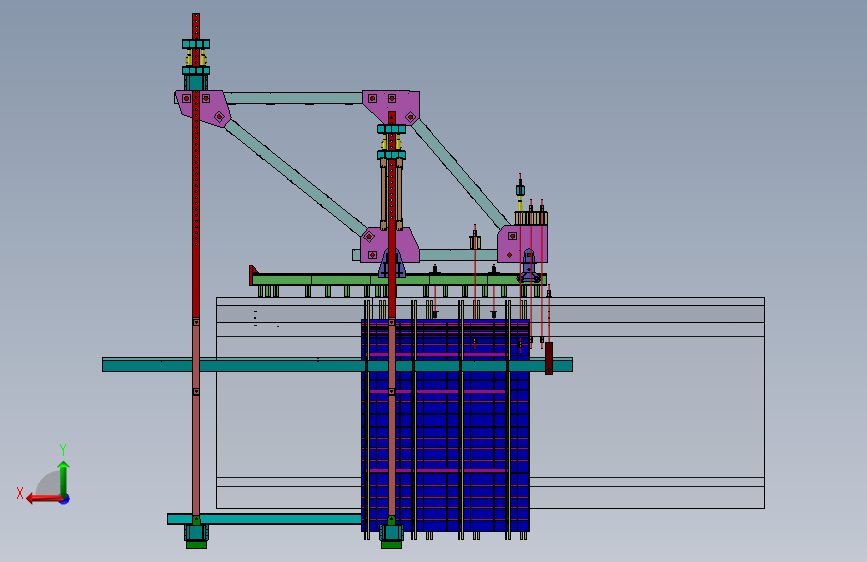Pick the dark red block at the teal beam's end
Viewport: 867px width, 562px height.
(x=549, y=358)
